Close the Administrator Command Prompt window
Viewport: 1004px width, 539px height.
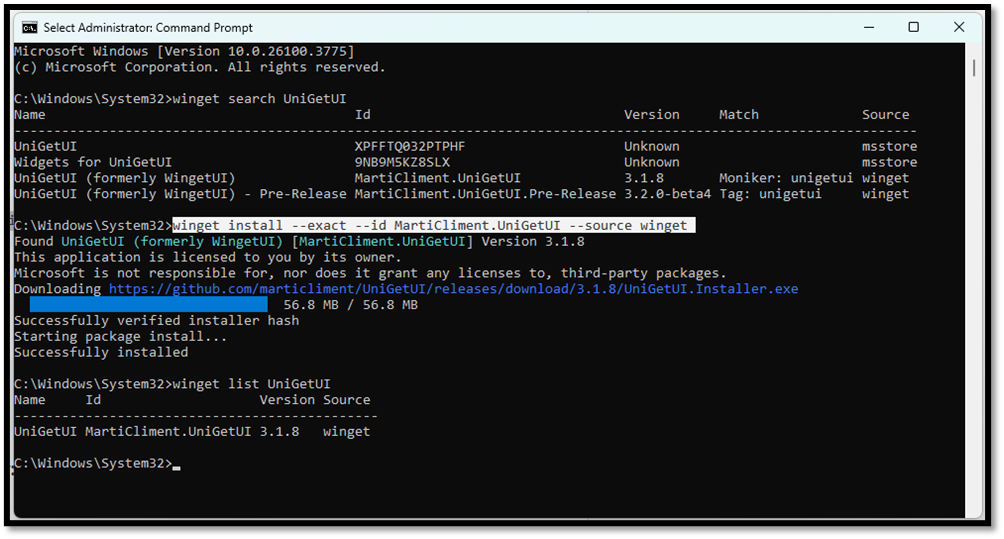coord(959,27)
